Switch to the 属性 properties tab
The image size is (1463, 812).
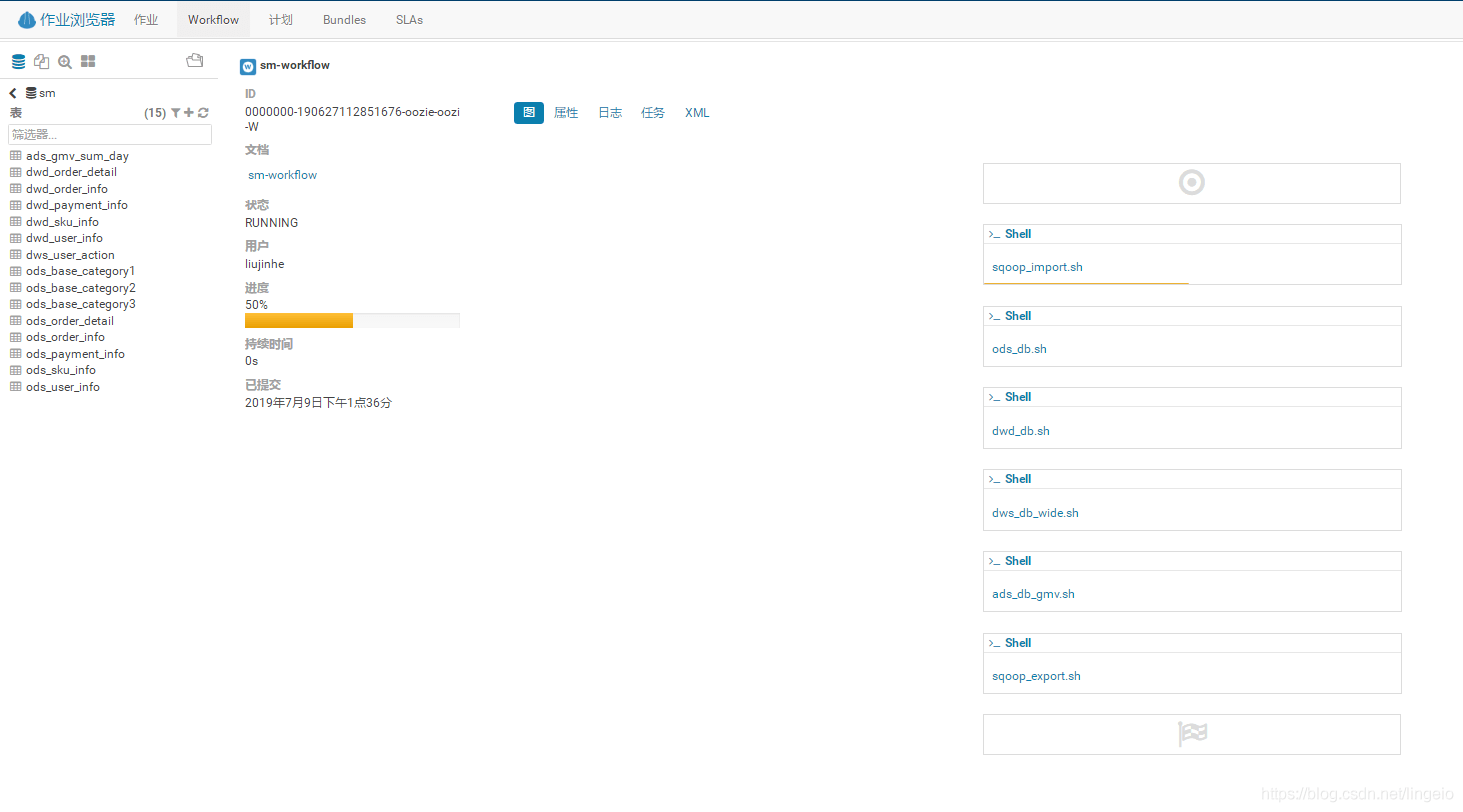pyautogui.click(x=566, y=113)
